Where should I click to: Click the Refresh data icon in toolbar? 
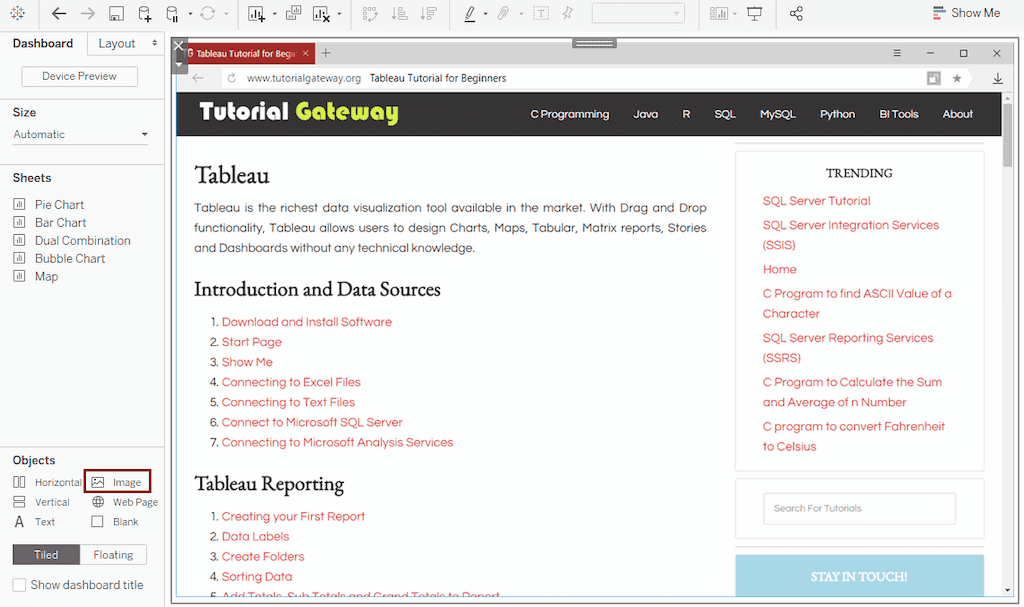208,14
